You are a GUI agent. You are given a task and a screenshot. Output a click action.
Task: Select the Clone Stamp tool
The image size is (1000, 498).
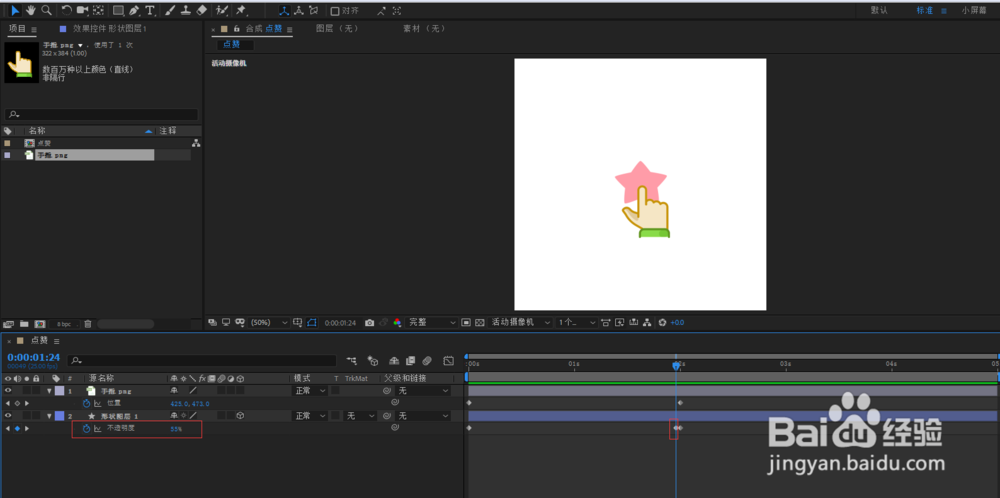pos(186,10)
